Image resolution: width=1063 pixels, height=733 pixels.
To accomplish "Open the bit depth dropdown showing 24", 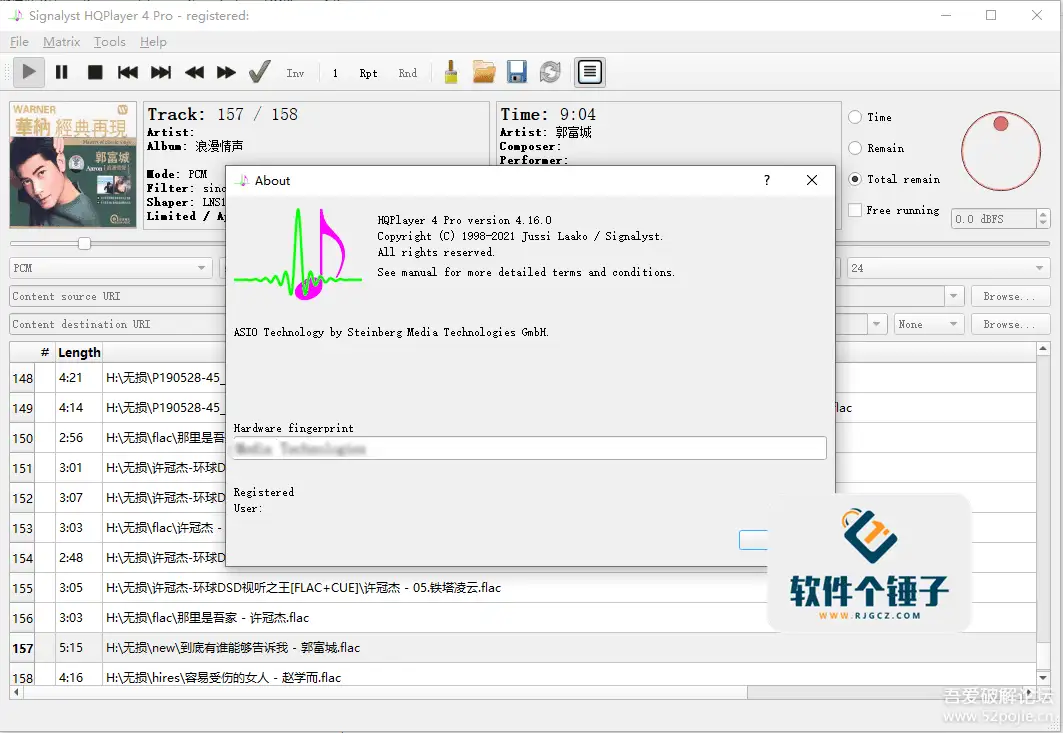I will pos(948,268).
